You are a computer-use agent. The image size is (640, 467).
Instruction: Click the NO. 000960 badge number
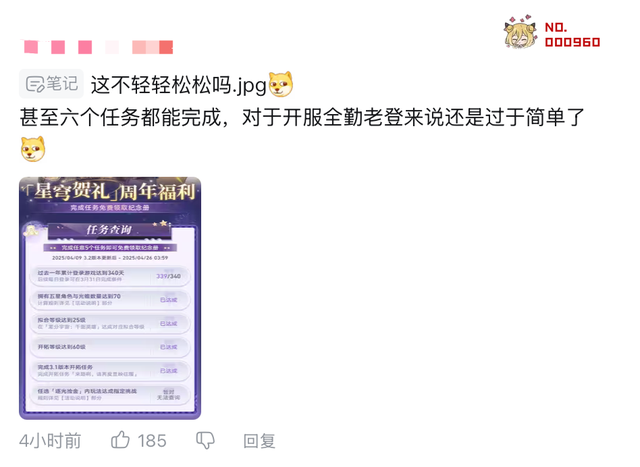[x=572, y=35]
